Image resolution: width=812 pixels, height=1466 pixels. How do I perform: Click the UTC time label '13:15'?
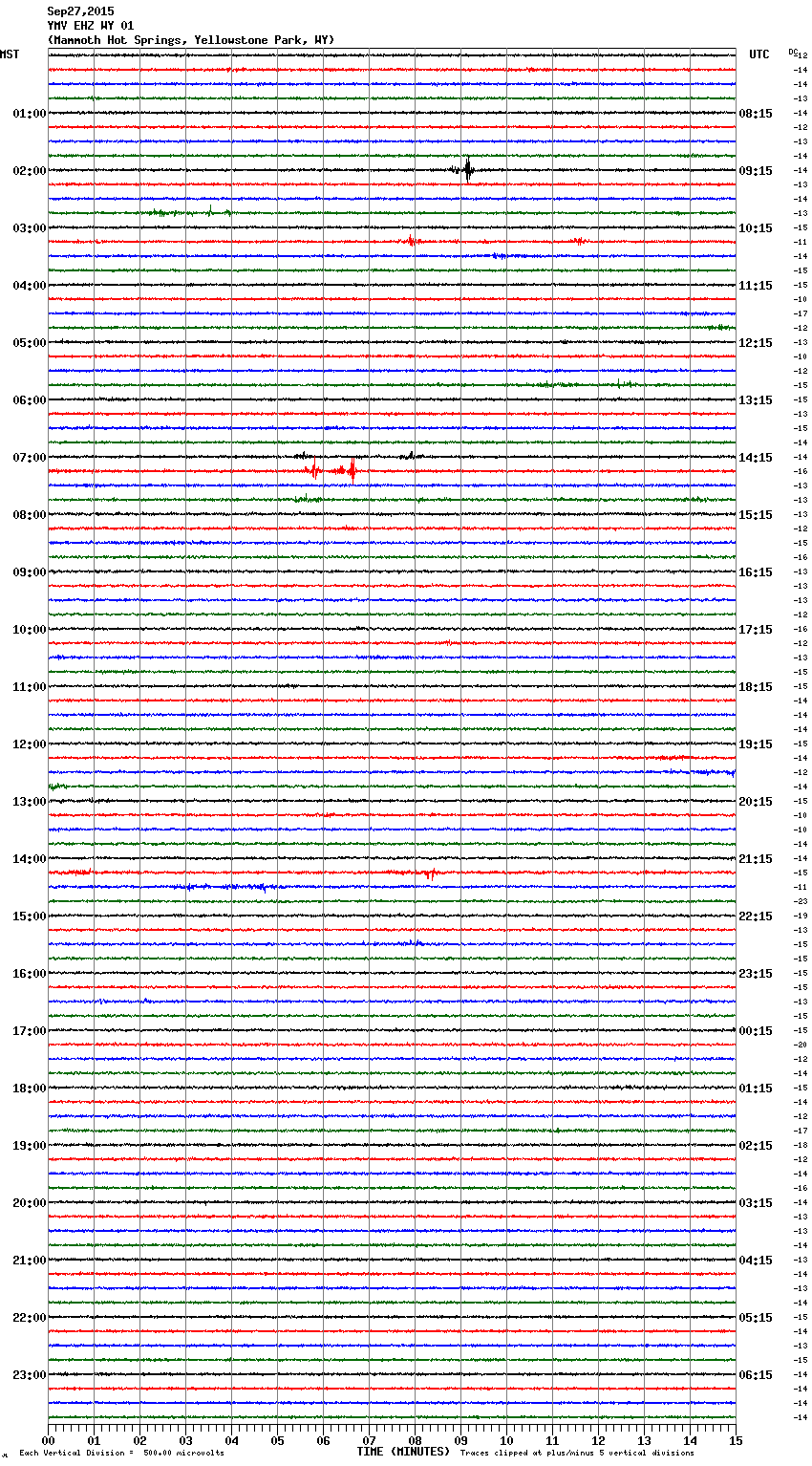tap(756, 400)
